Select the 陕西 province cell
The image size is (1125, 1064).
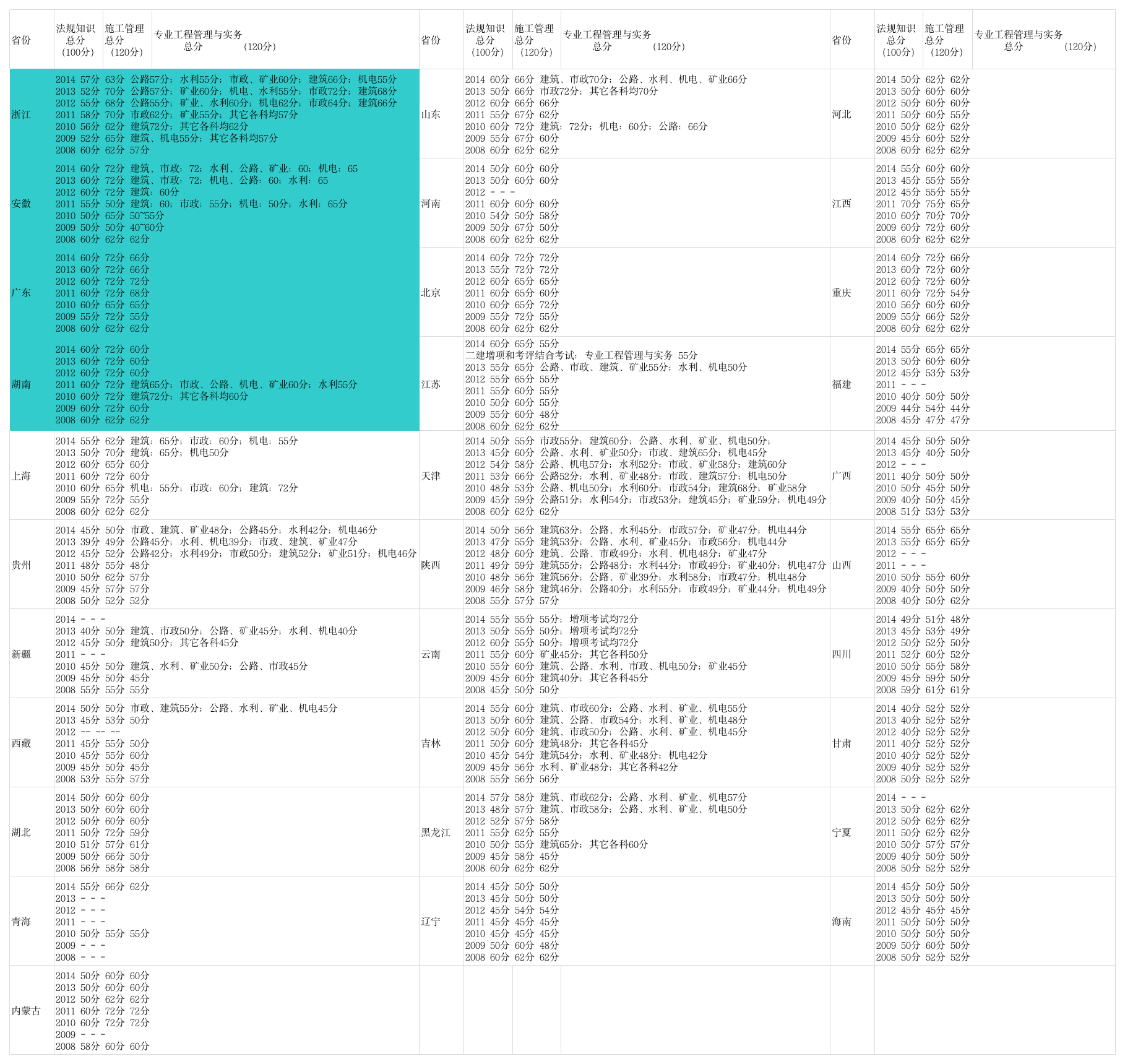441,565
